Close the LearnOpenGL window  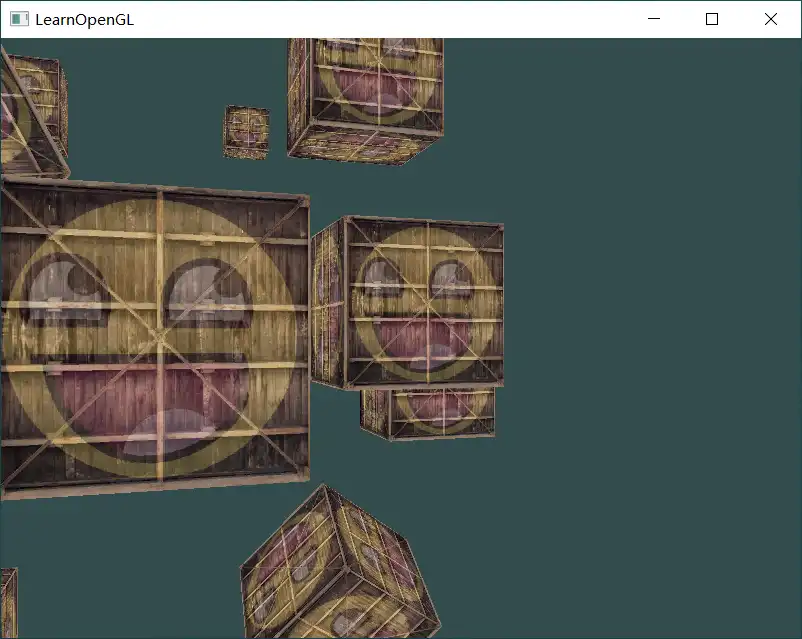[770, 19]
